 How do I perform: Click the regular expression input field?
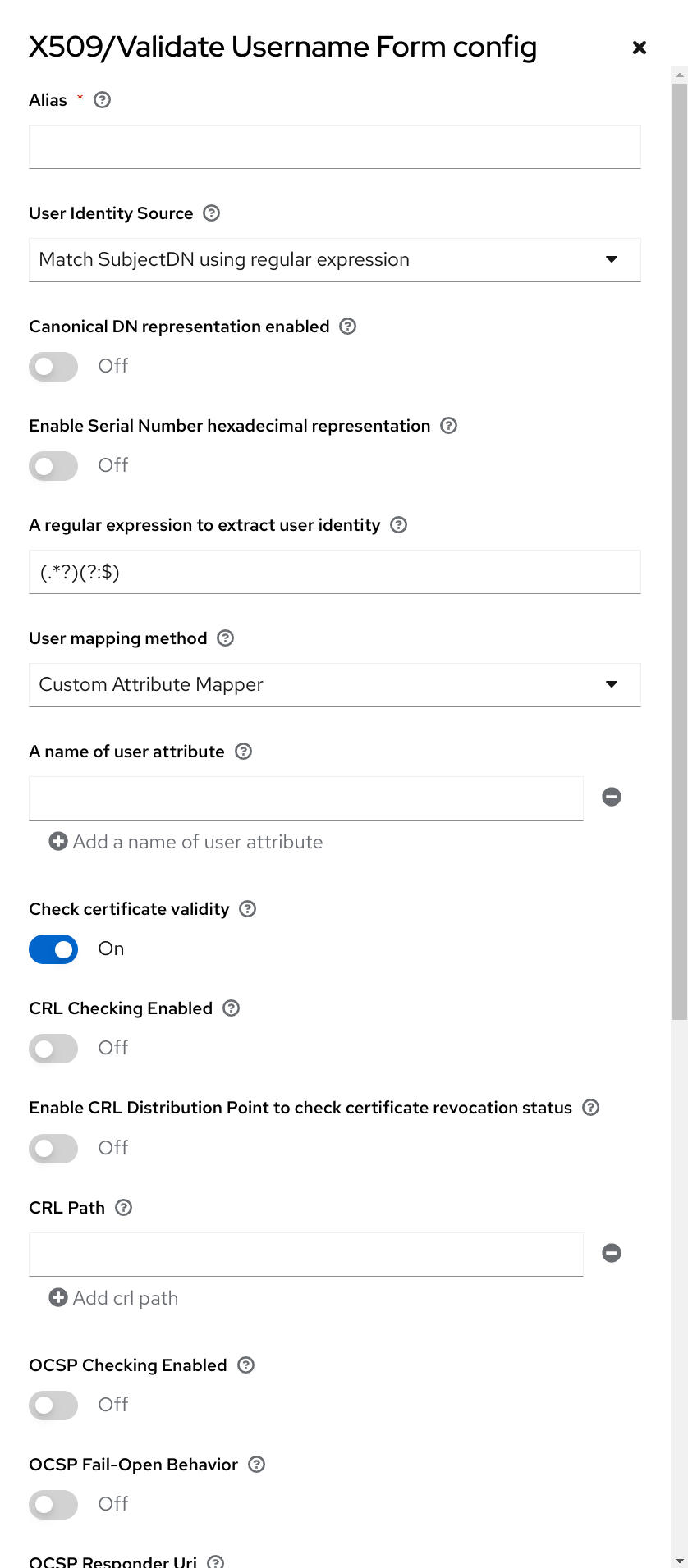coord(334,572)
